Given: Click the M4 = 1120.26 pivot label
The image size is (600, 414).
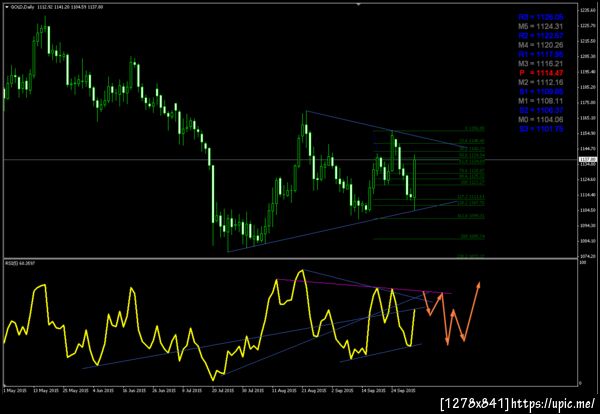Looking at the screenshot, I should tap(541, 45).
